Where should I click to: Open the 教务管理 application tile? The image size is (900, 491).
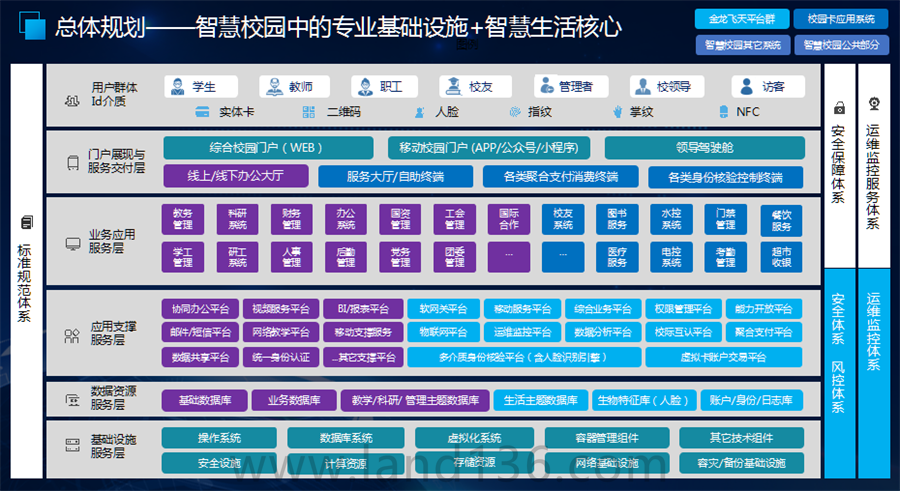tap(183, 219)
